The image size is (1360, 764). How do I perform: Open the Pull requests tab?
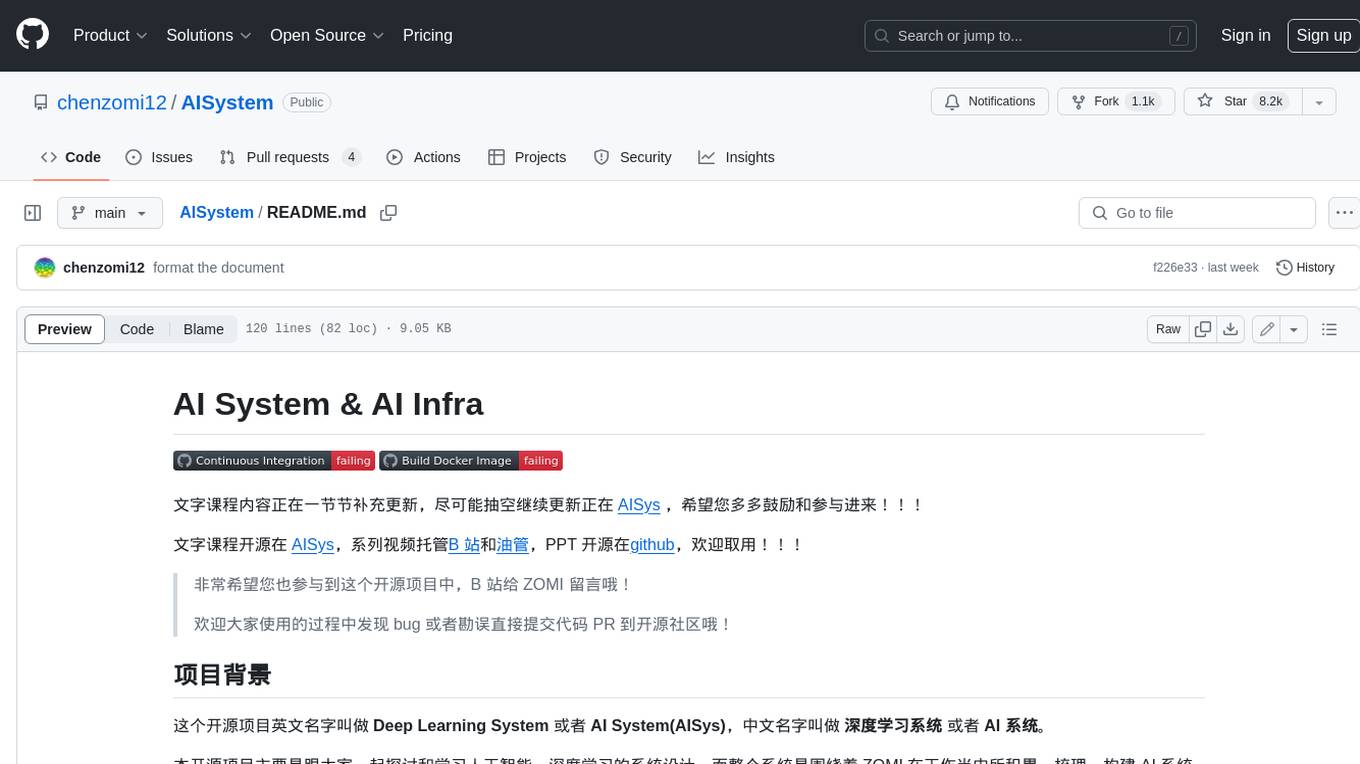point(290,157)
